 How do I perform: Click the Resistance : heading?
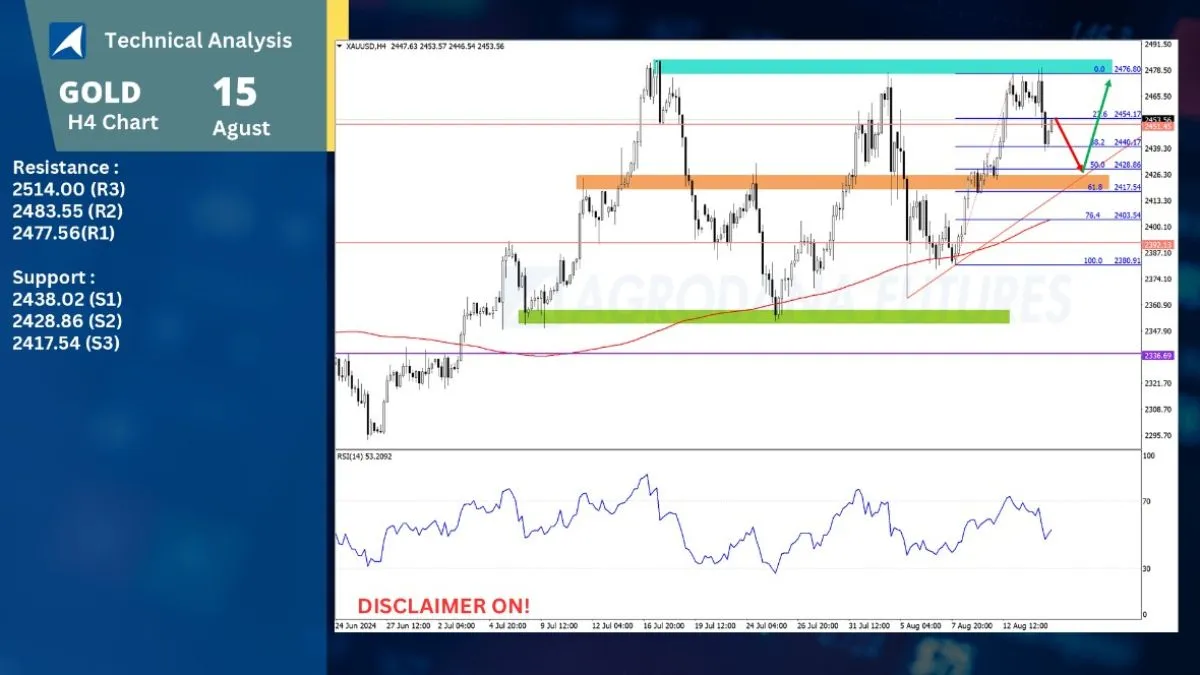tap(66, 167)
